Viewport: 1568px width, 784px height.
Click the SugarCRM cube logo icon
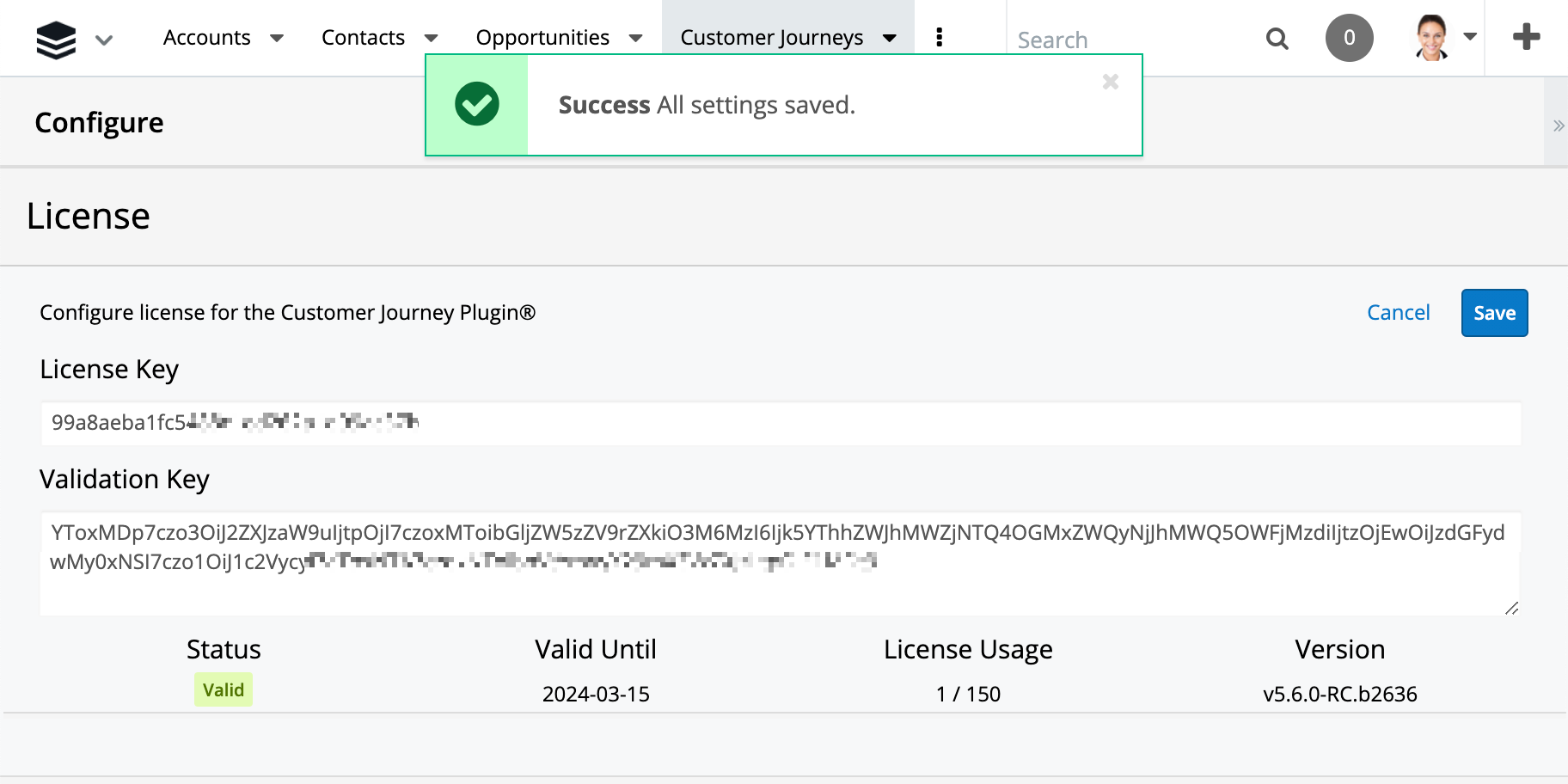point(56,40)
